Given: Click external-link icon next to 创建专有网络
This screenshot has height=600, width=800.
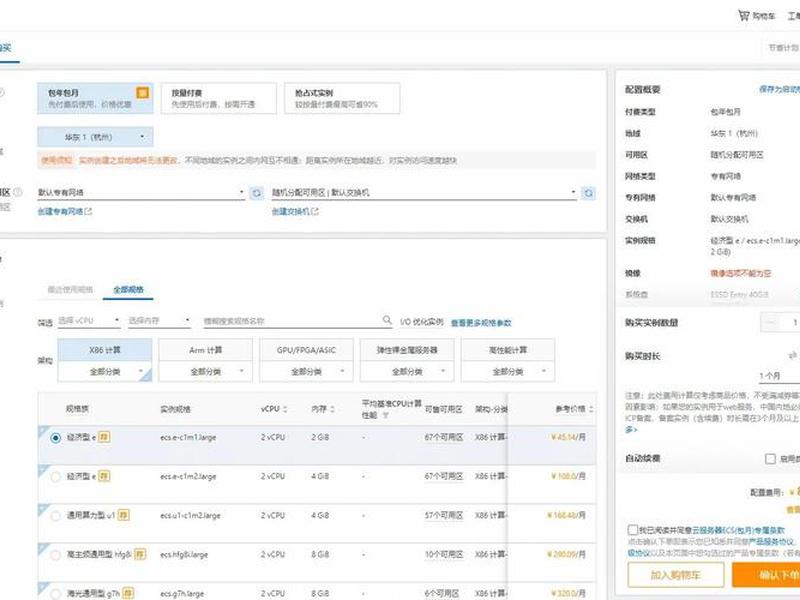Looking at the screenshot, I should [89, 211].
